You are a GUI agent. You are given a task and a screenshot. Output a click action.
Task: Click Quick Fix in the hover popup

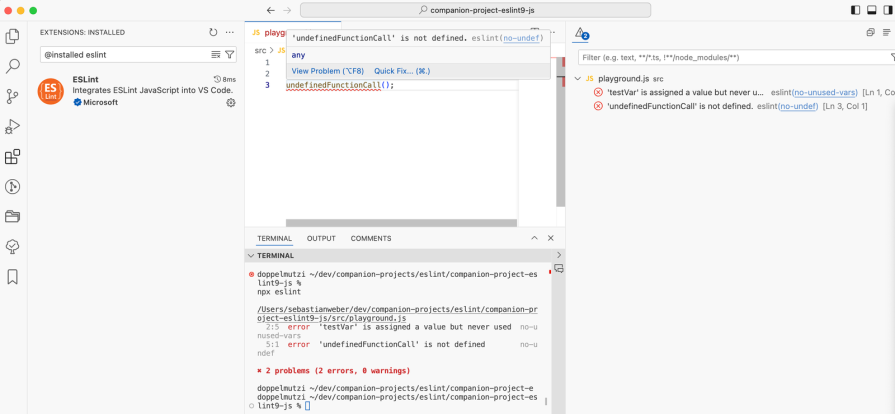pyautogui.click(x=401, y=71)
